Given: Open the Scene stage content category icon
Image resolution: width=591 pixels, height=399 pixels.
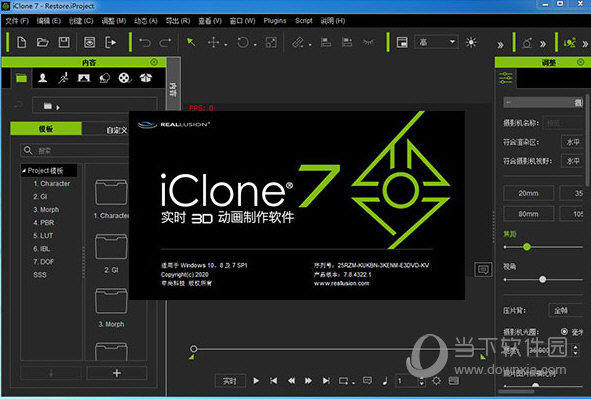Looking at the screenshot, I should tap(84, 78).
